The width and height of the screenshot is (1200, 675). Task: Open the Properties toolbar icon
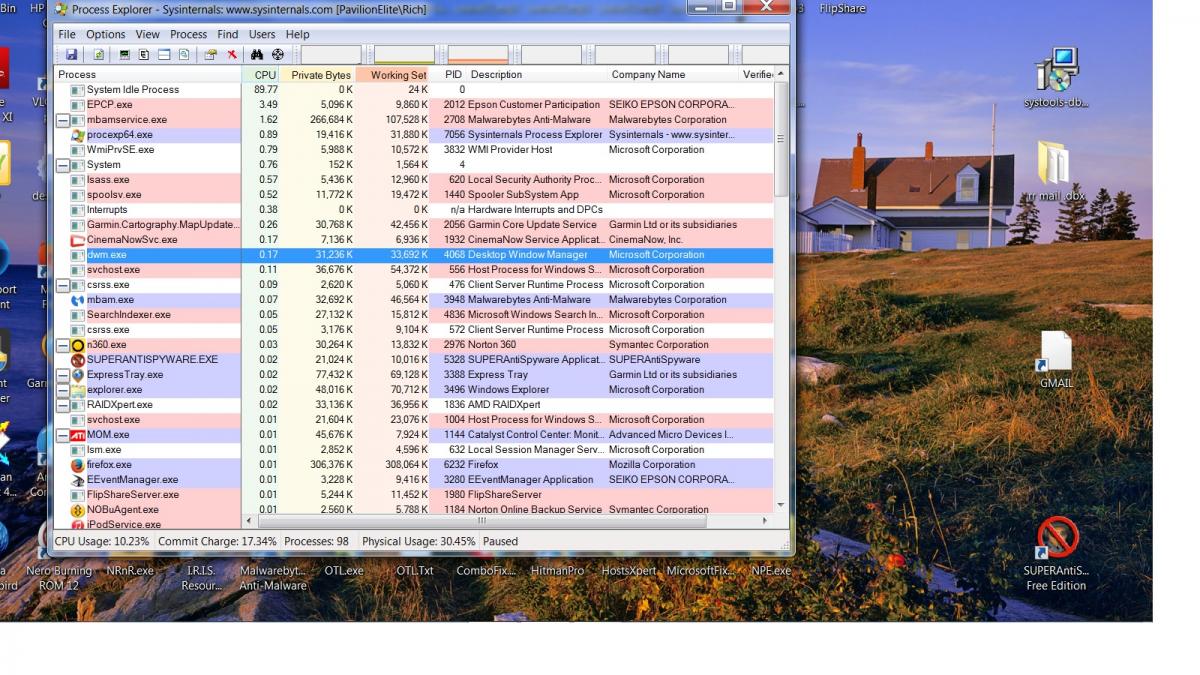(x=210, y=54)
